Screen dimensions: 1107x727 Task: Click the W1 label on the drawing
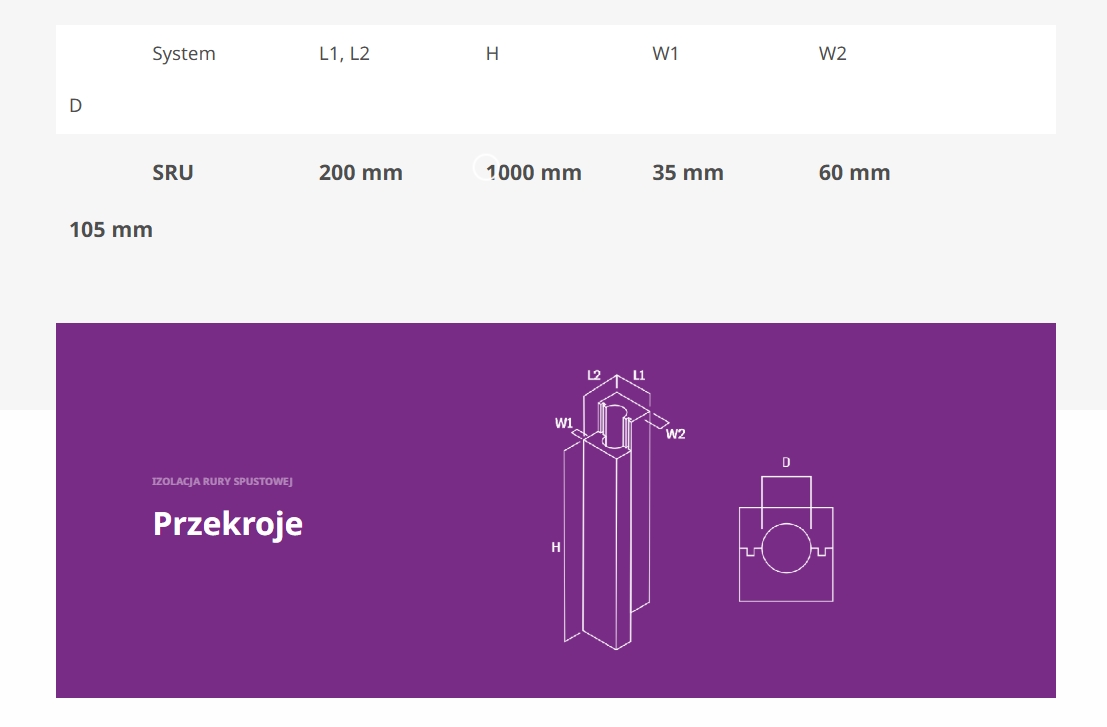click(564, 423)
